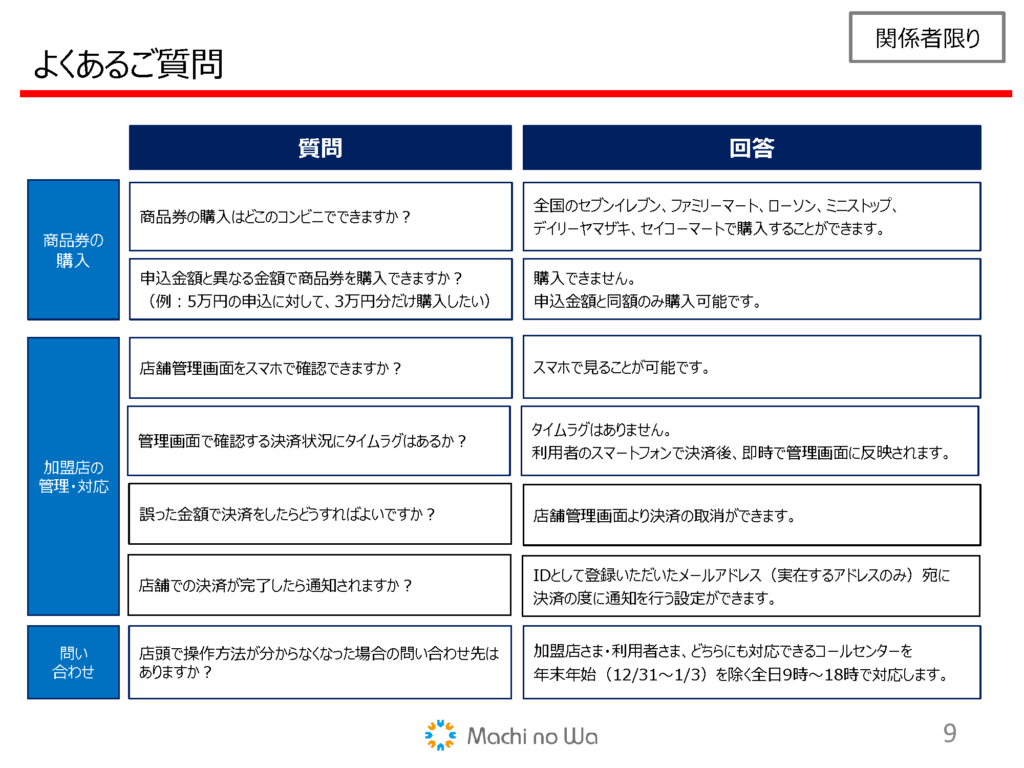Select question about 店頭での操作方法問い合わせ先
The image size is (1024, 768).
(x=320, y=662)
